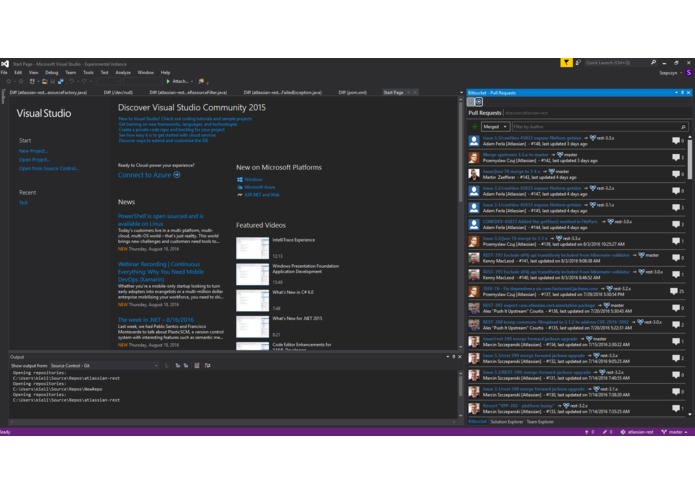Screen dimensions: 695x494
Task: Click the green plus create pull request icon
Action: pyautogui.click(x=474, y=127)
